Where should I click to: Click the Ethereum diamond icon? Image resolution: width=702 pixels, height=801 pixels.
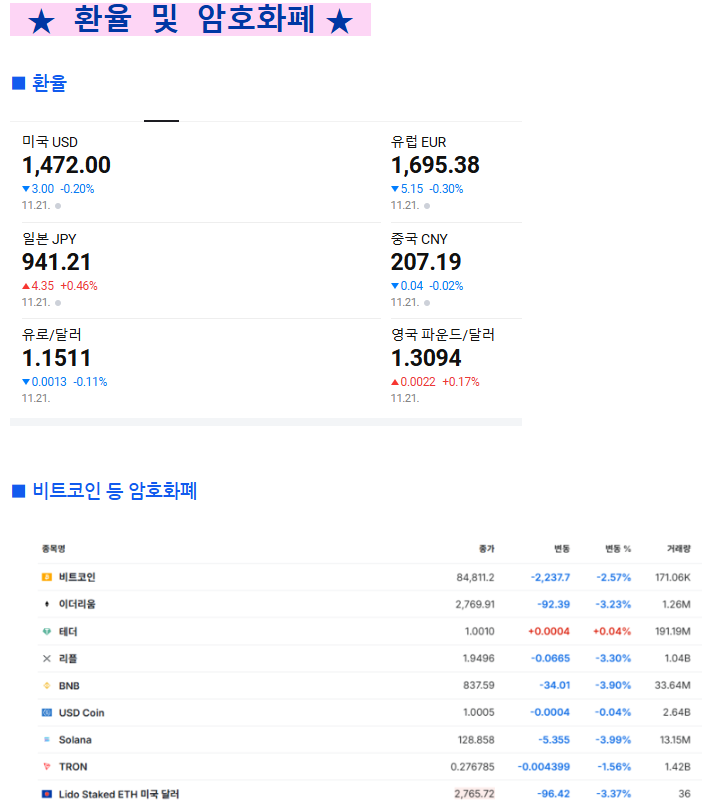46,604
